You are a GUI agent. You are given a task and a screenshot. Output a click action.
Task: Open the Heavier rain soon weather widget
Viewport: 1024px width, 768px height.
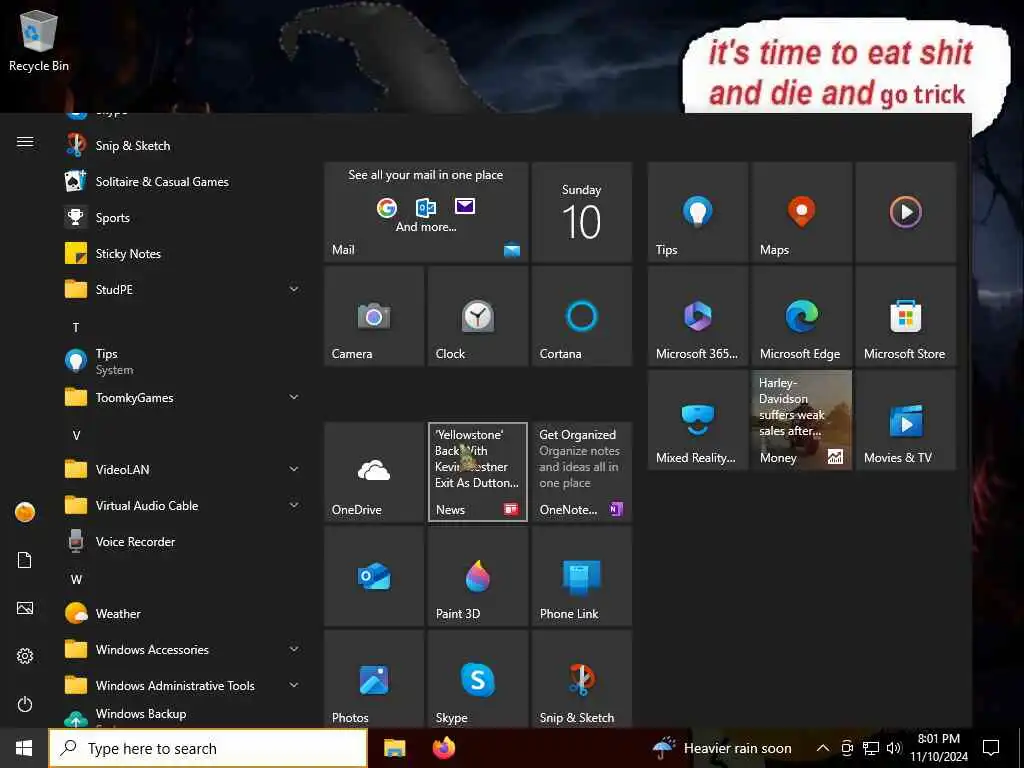[722, 748]
